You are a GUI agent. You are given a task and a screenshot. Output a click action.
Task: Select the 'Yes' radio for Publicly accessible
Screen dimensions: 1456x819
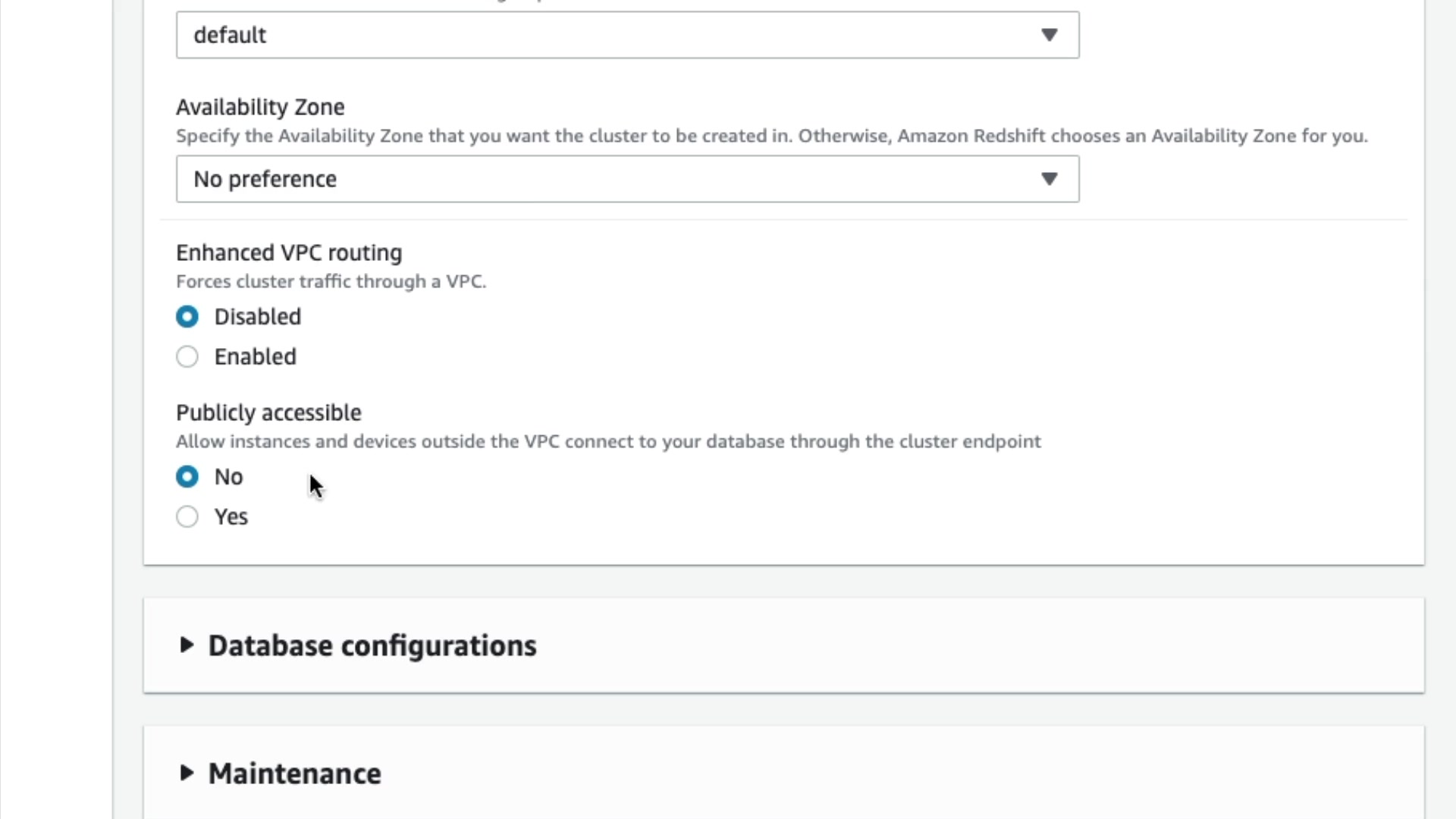click(x=187, y=516)
